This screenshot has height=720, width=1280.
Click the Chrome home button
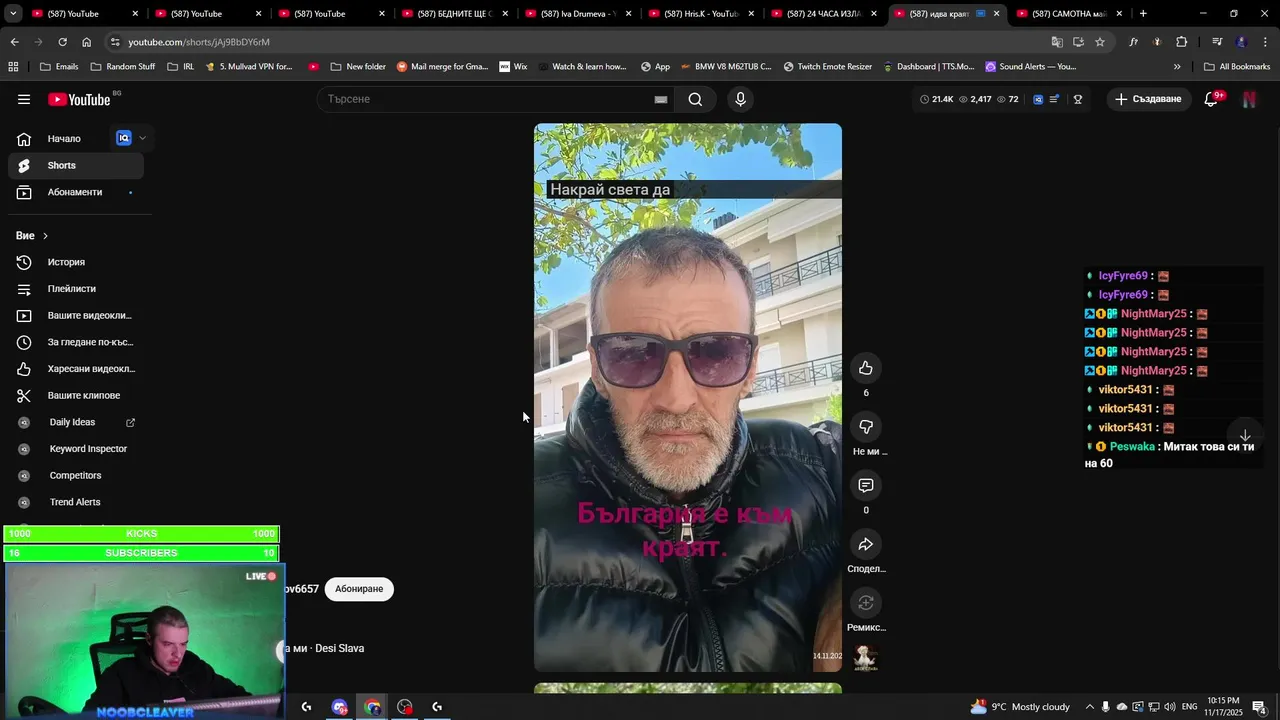pos(87,42)
